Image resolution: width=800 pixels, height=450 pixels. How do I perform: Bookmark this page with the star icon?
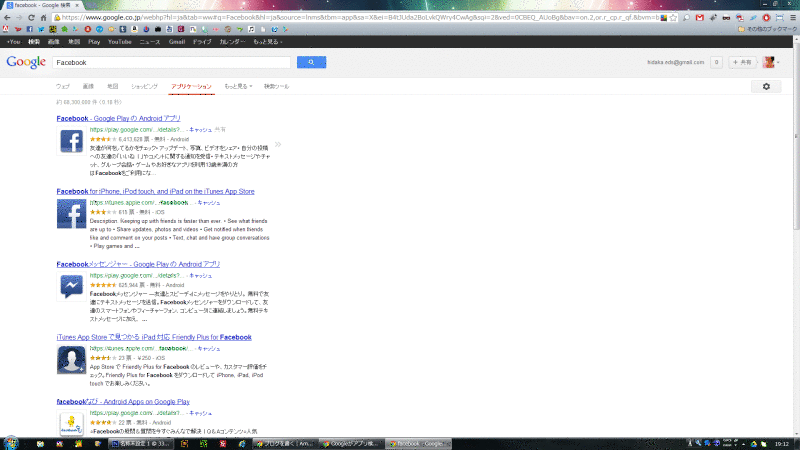[673, 17]
